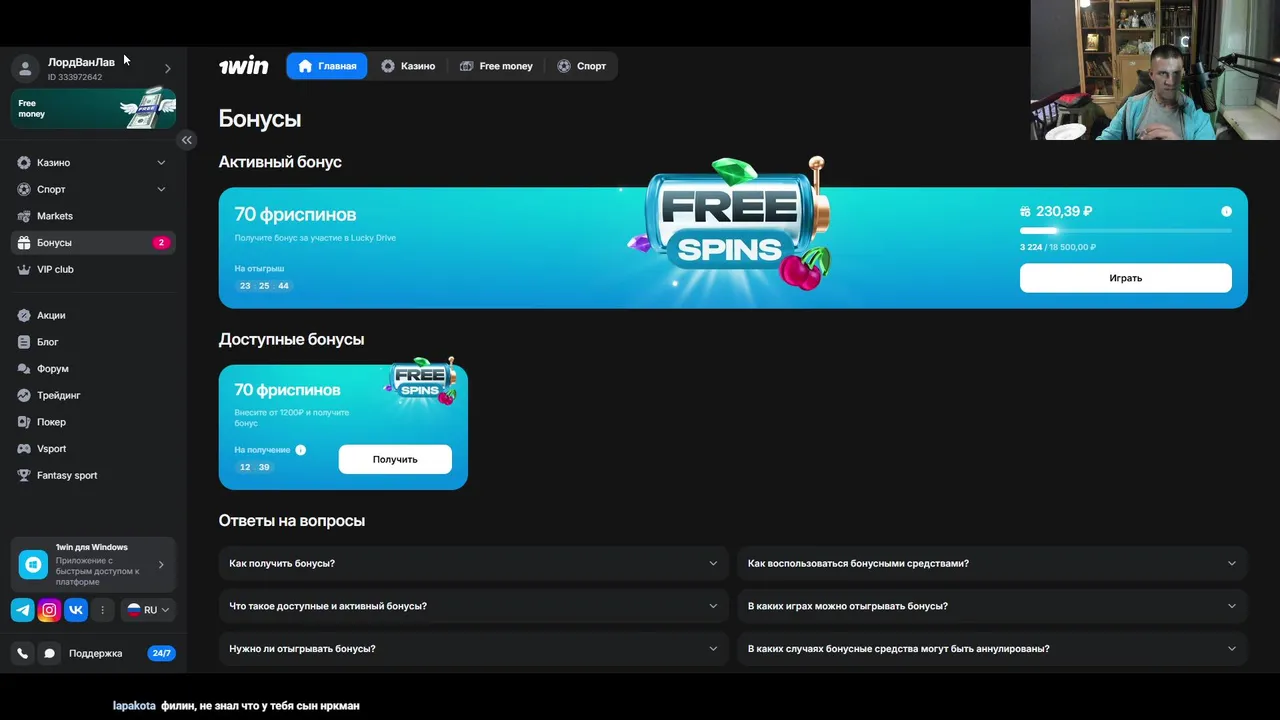Click the Бонусы notification badge 2
This screenshot has width=1280, height=720.
click(161, 242)
